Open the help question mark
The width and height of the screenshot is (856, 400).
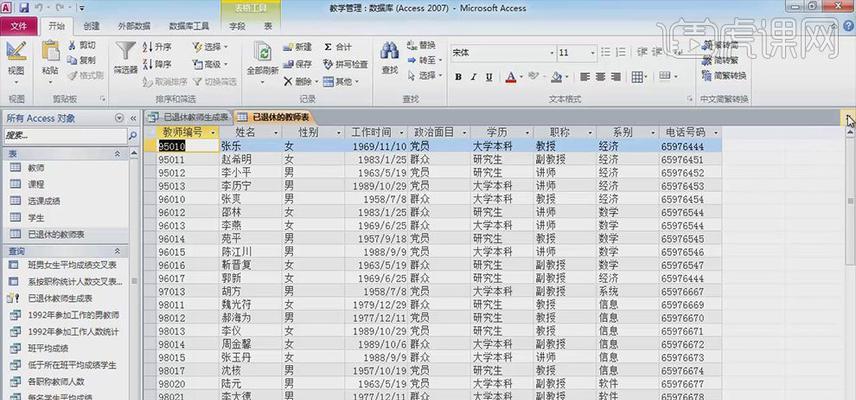pyautogui.click(x=849, y=27)
